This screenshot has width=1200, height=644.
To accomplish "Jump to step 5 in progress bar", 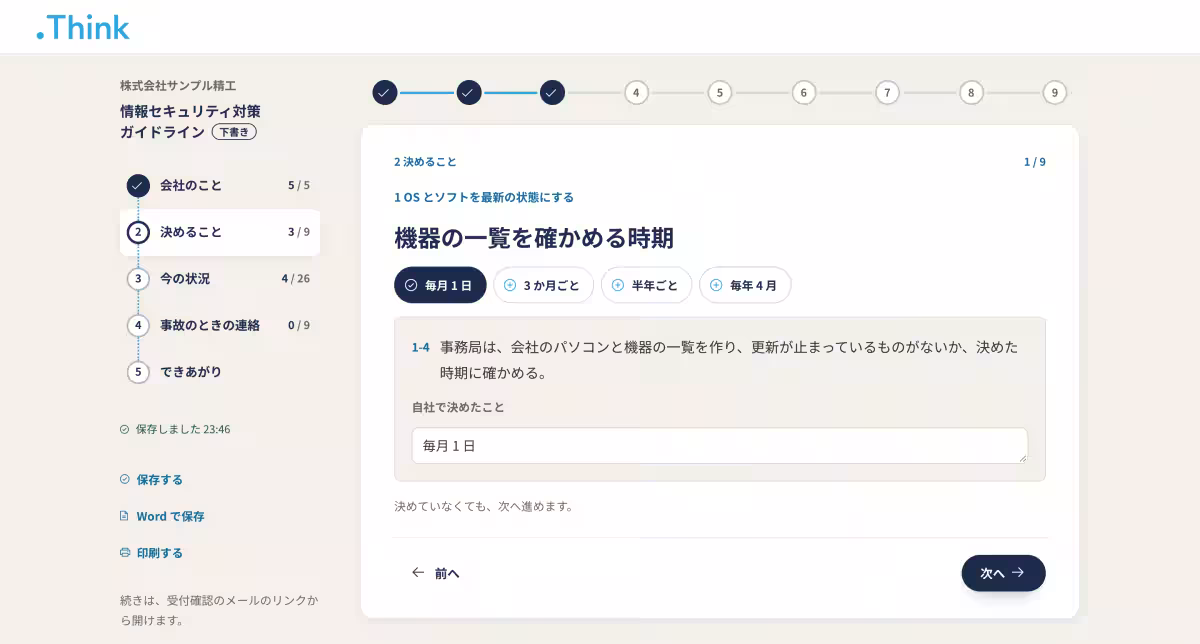I will (720, 93).
